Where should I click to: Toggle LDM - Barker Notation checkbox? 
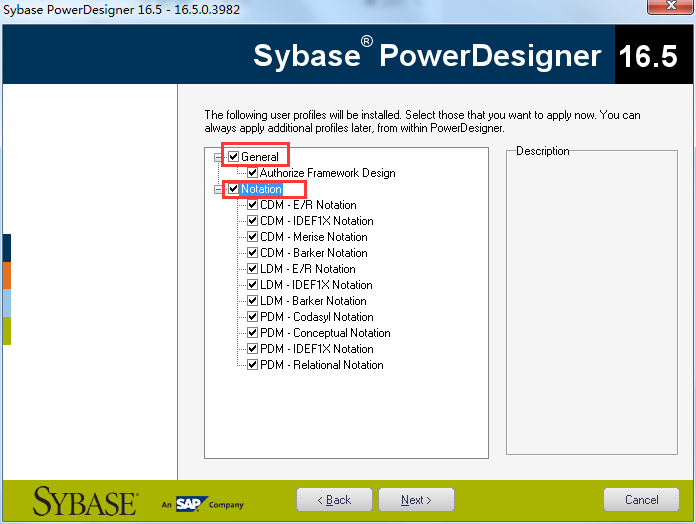pyautogui.click(x=253, y=301)
